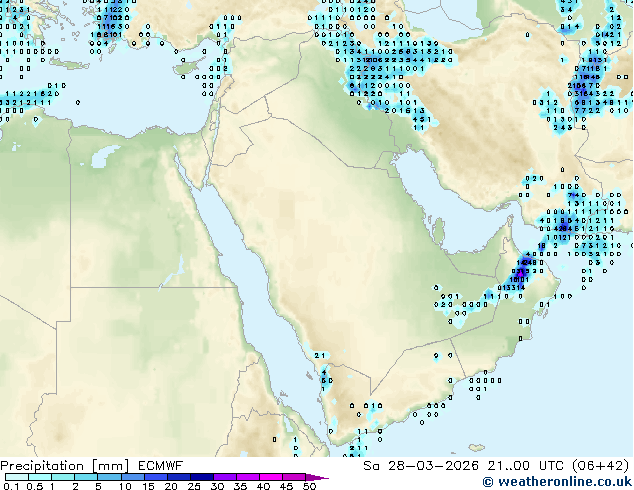Pick the 15–20 mm legend color swatch
Viewport: 634px width, 490px height.
click(155, 477)
